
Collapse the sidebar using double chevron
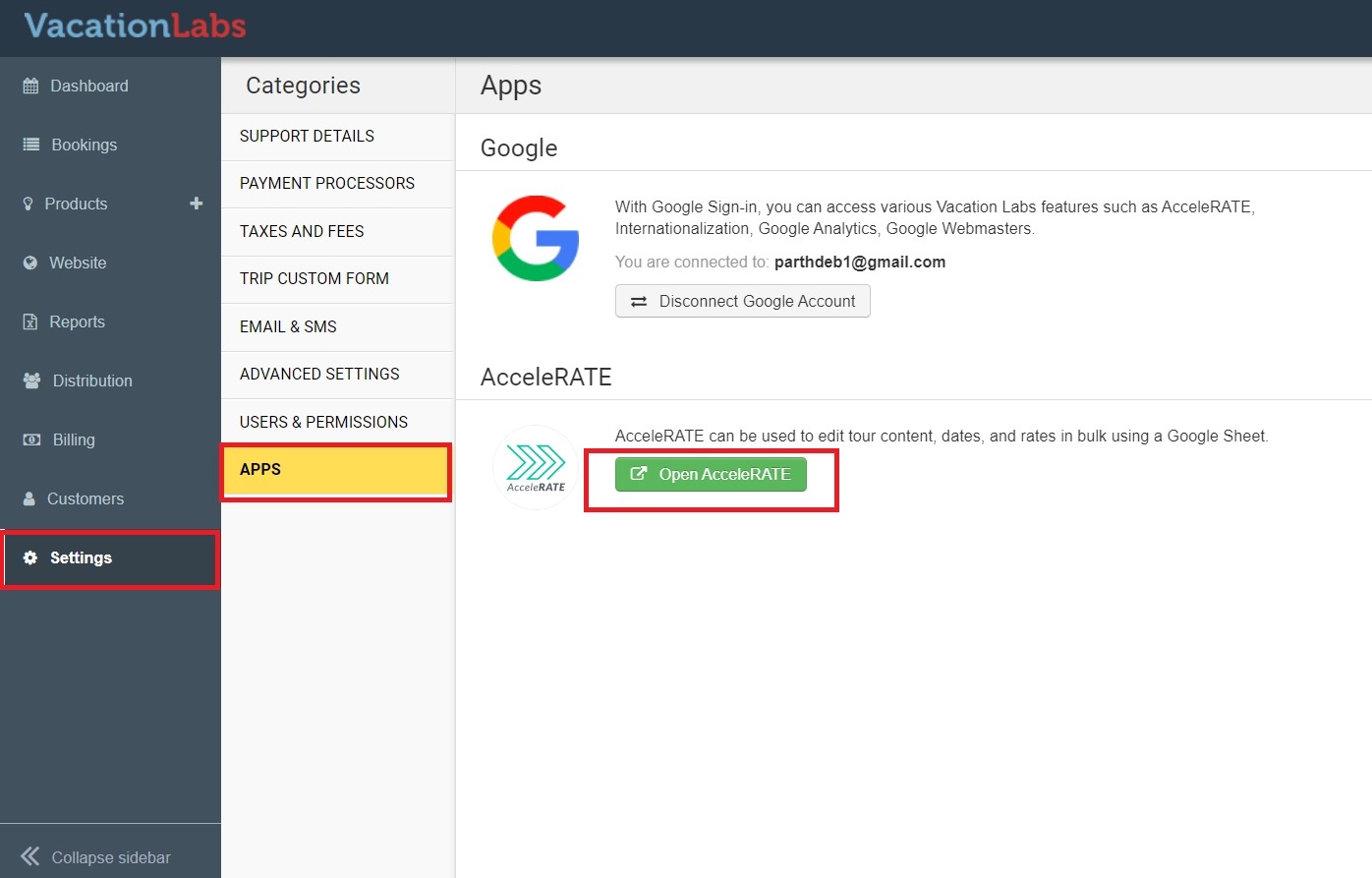pyautogui.click(x=30, y=856)
